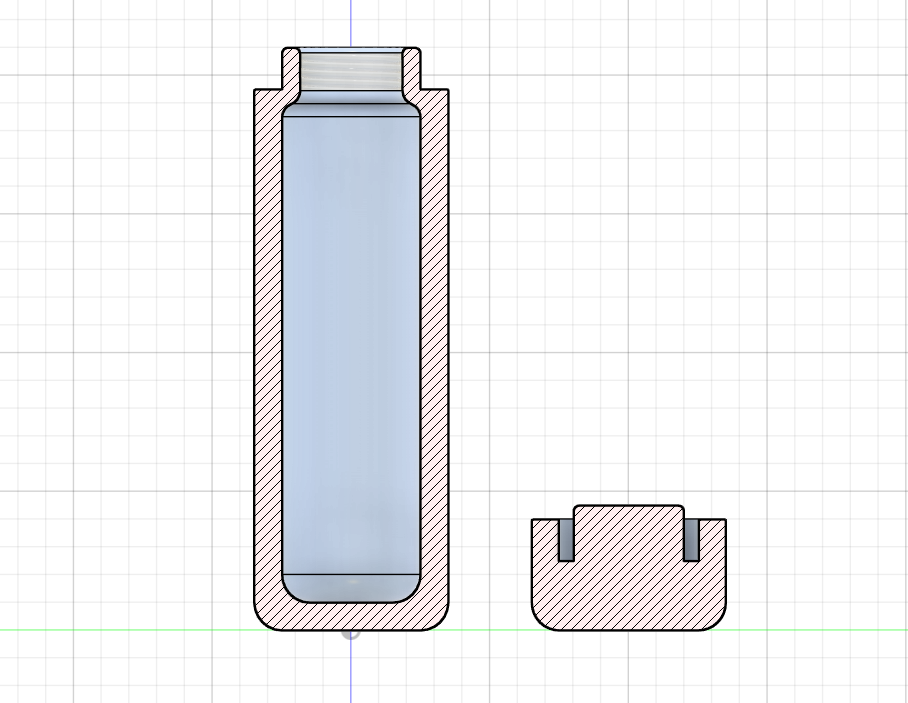Pick the left hatched wall of the bottle neck
908x703 pixels.
[291, 68]
